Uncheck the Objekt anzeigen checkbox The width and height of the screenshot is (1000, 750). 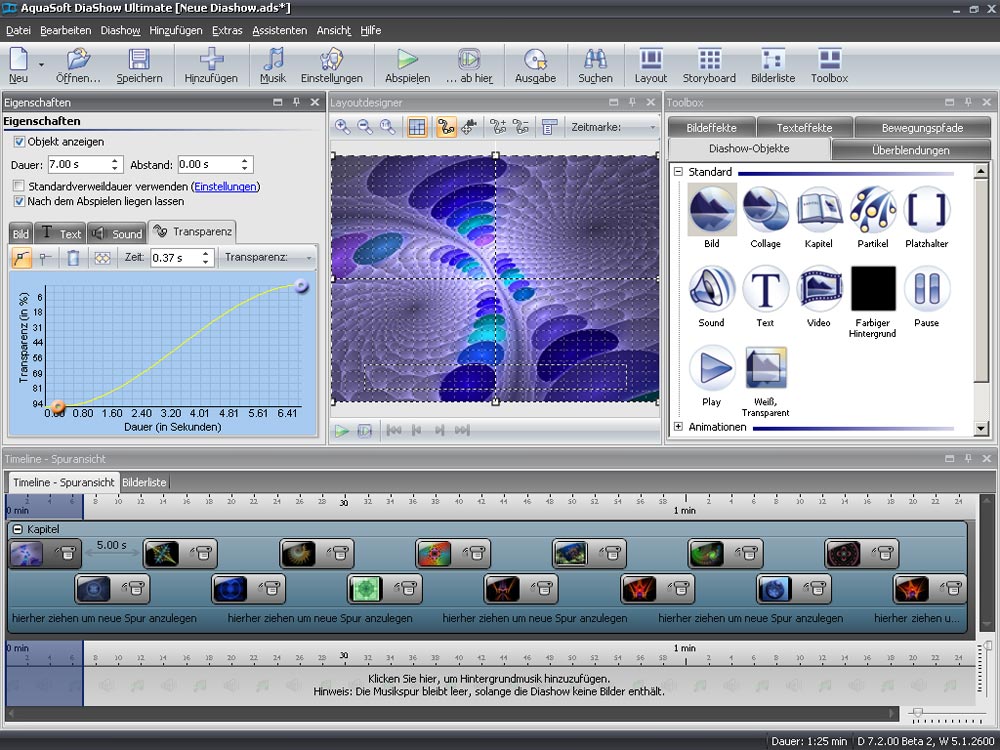20,142
